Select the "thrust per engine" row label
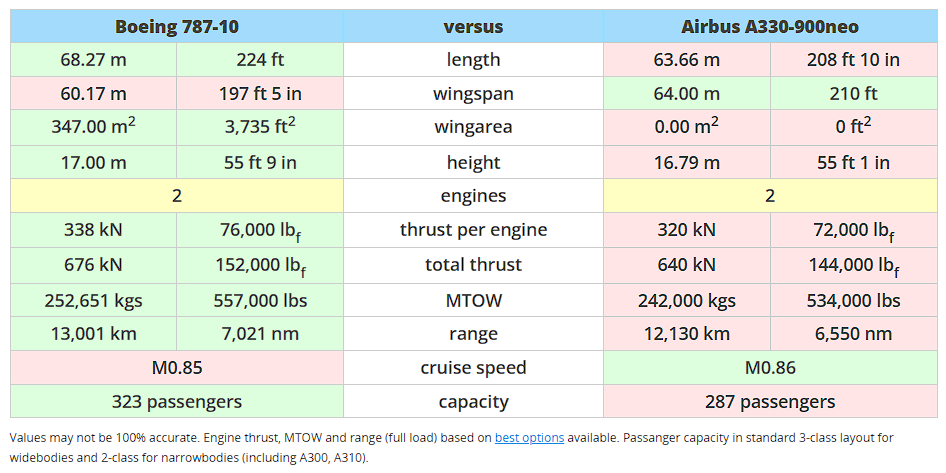 473,230
